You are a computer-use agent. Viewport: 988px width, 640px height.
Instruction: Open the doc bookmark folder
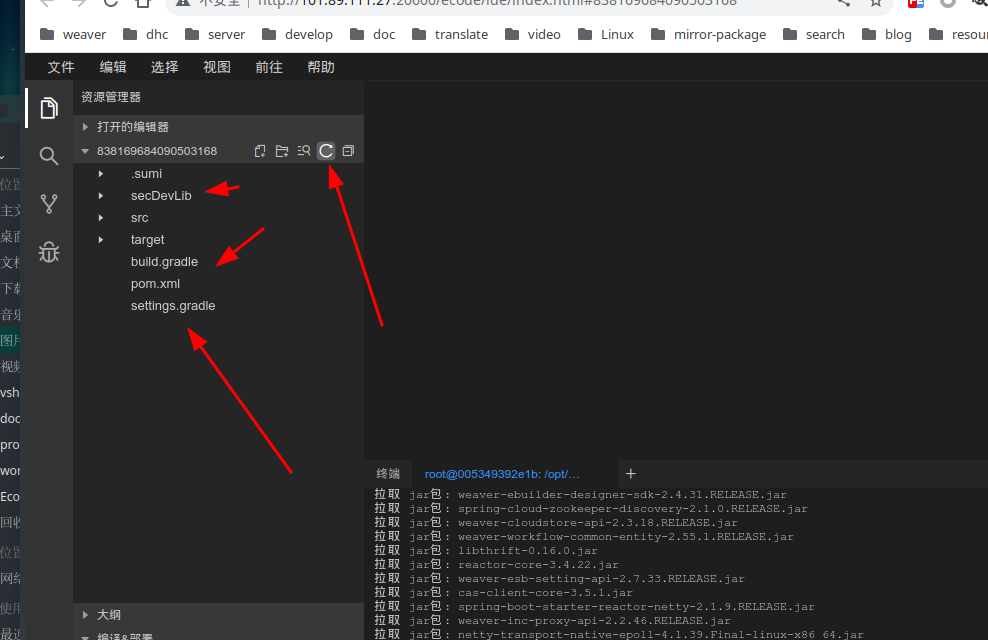(x=372, y=35)
